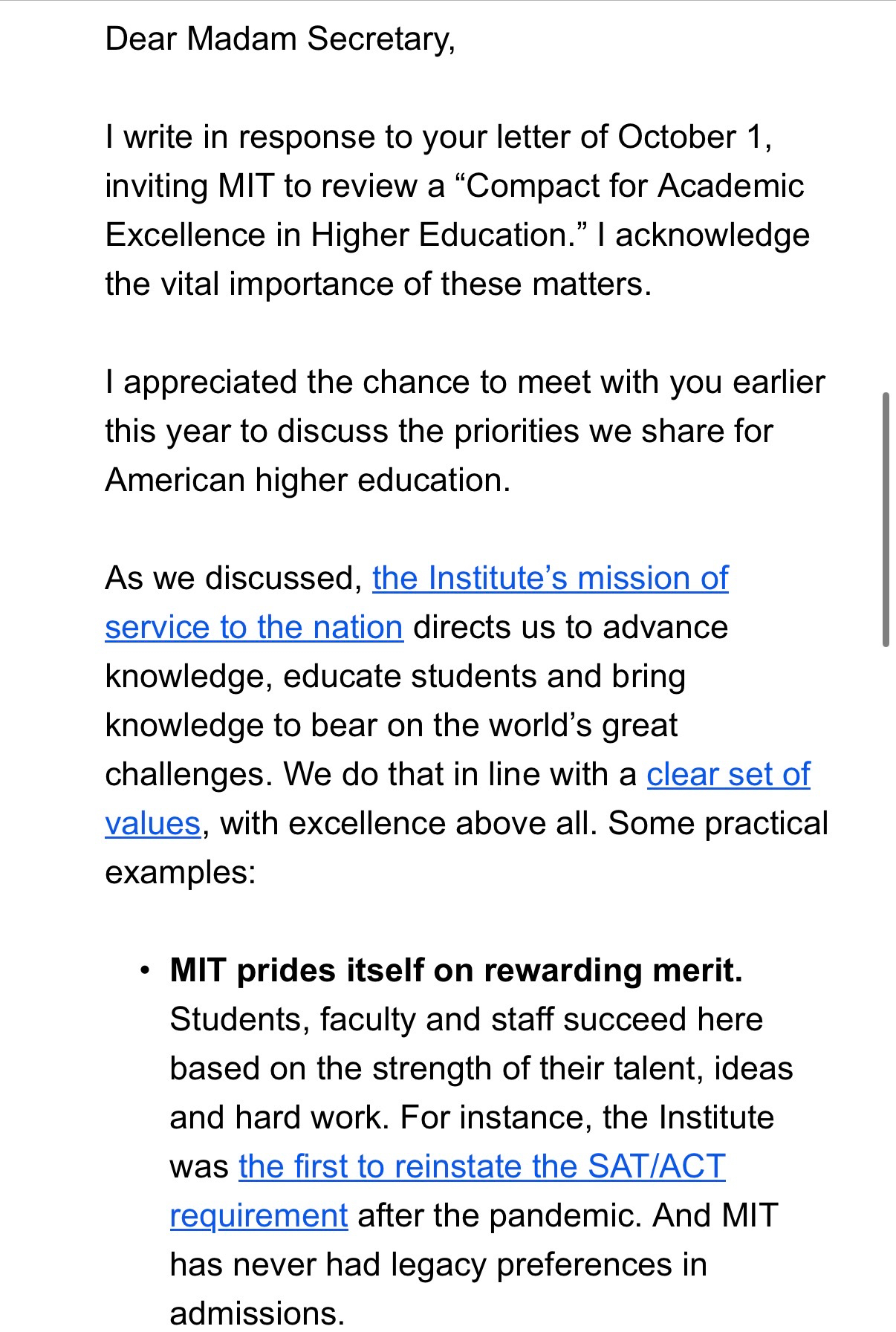896x1332 pixels.
Task: Click "Students, faculty and staff succeed here" line
Action: (466, 1019)
